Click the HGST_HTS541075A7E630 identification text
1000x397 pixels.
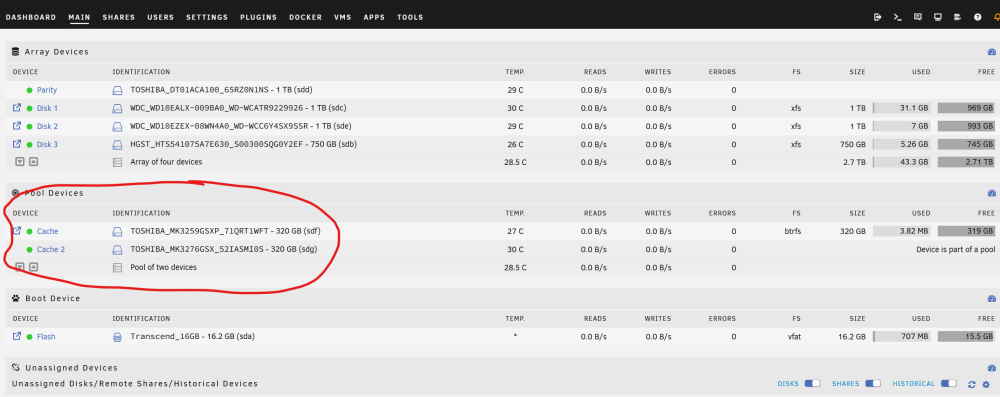(243, 144)
